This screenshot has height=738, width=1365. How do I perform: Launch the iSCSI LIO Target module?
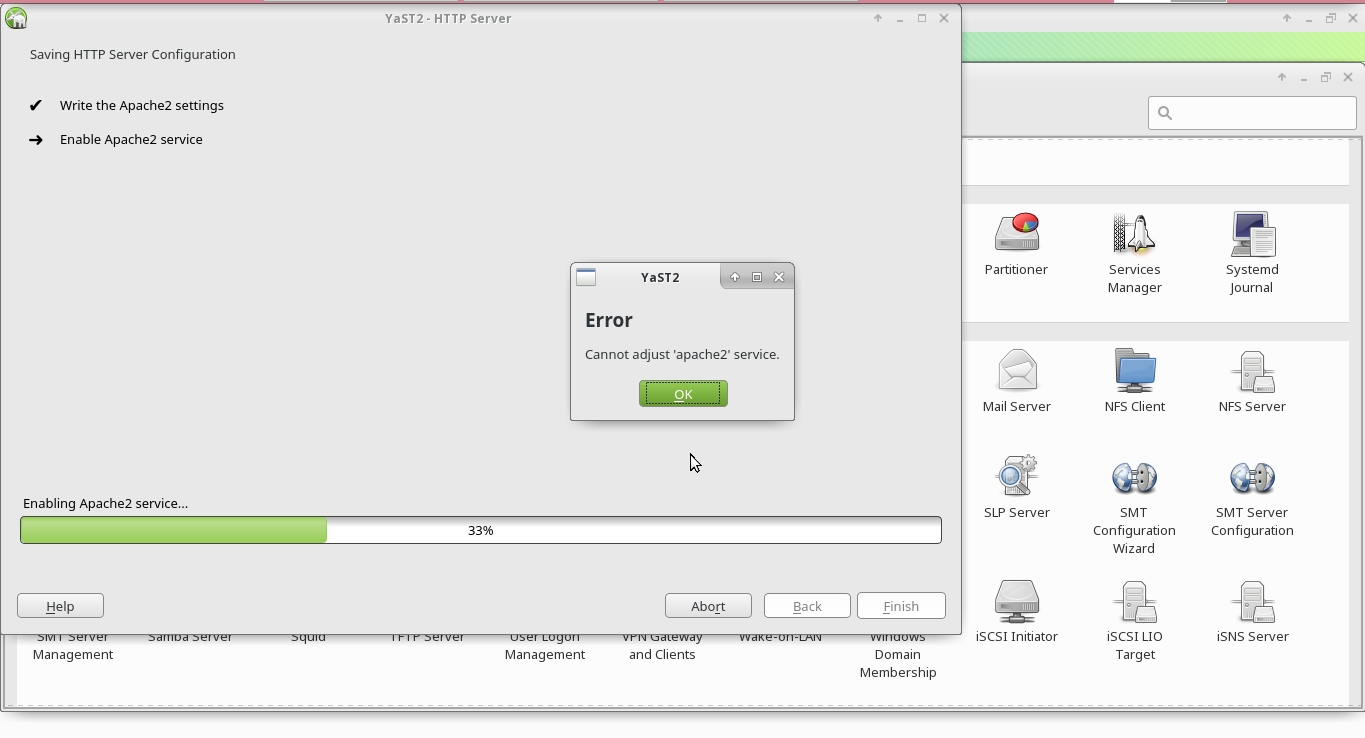1134,621
